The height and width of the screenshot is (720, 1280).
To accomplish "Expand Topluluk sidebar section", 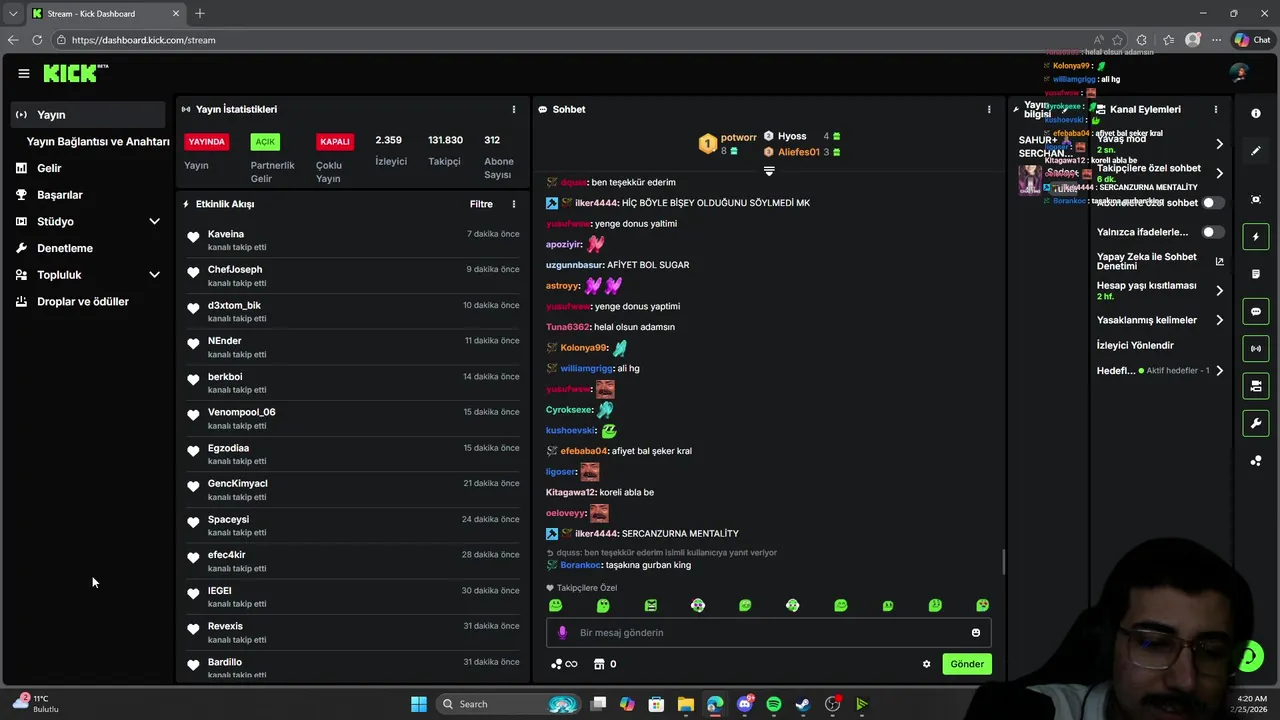I will (x=154, y=275).
